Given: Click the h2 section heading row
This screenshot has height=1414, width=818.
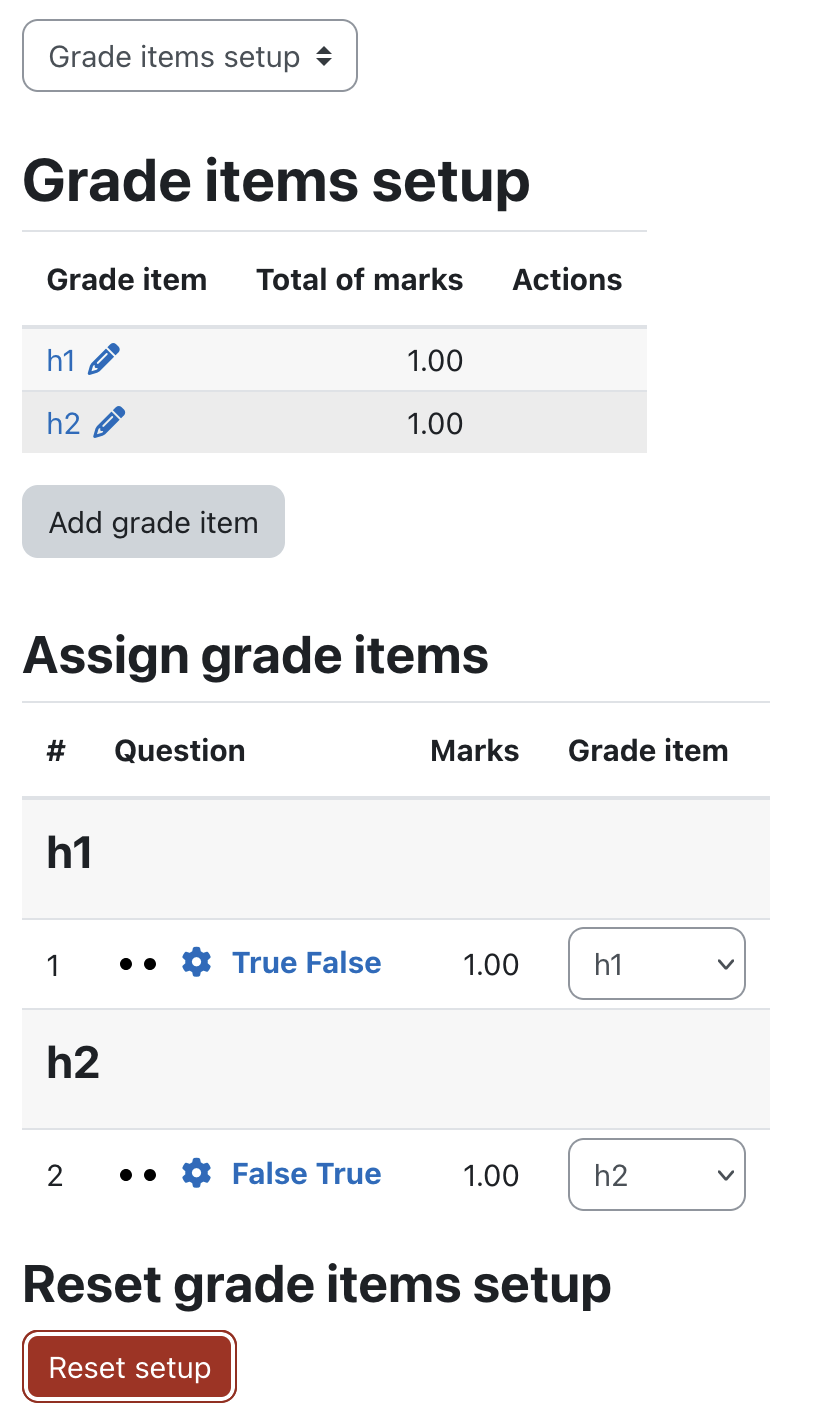Looking at the screenshot, I should [396, 1069].
